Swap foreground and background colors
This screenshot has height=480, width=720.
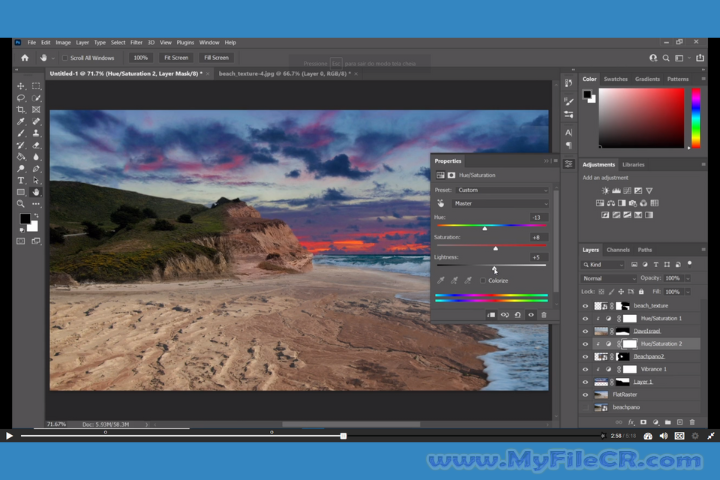(36, 215)
